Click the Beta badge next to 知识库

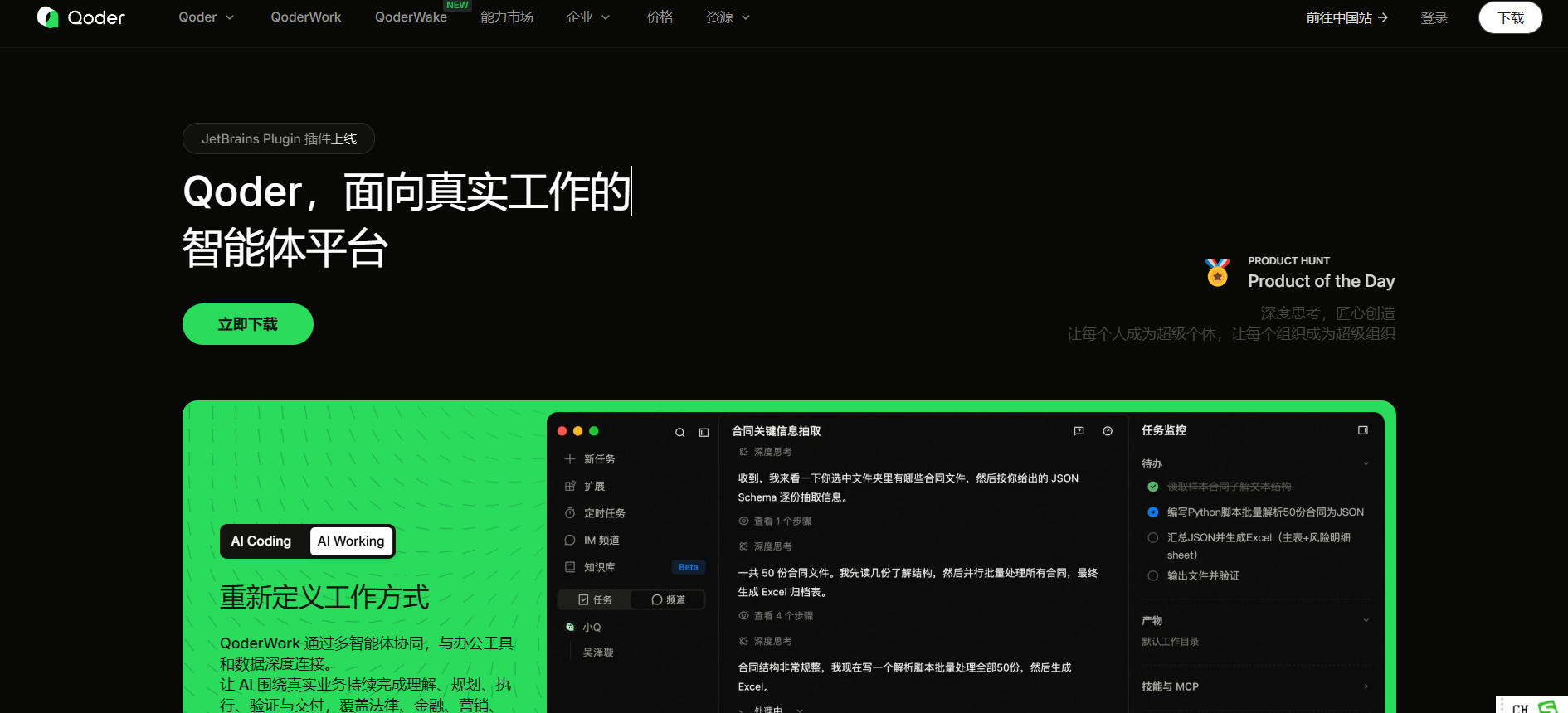point(689,567)
